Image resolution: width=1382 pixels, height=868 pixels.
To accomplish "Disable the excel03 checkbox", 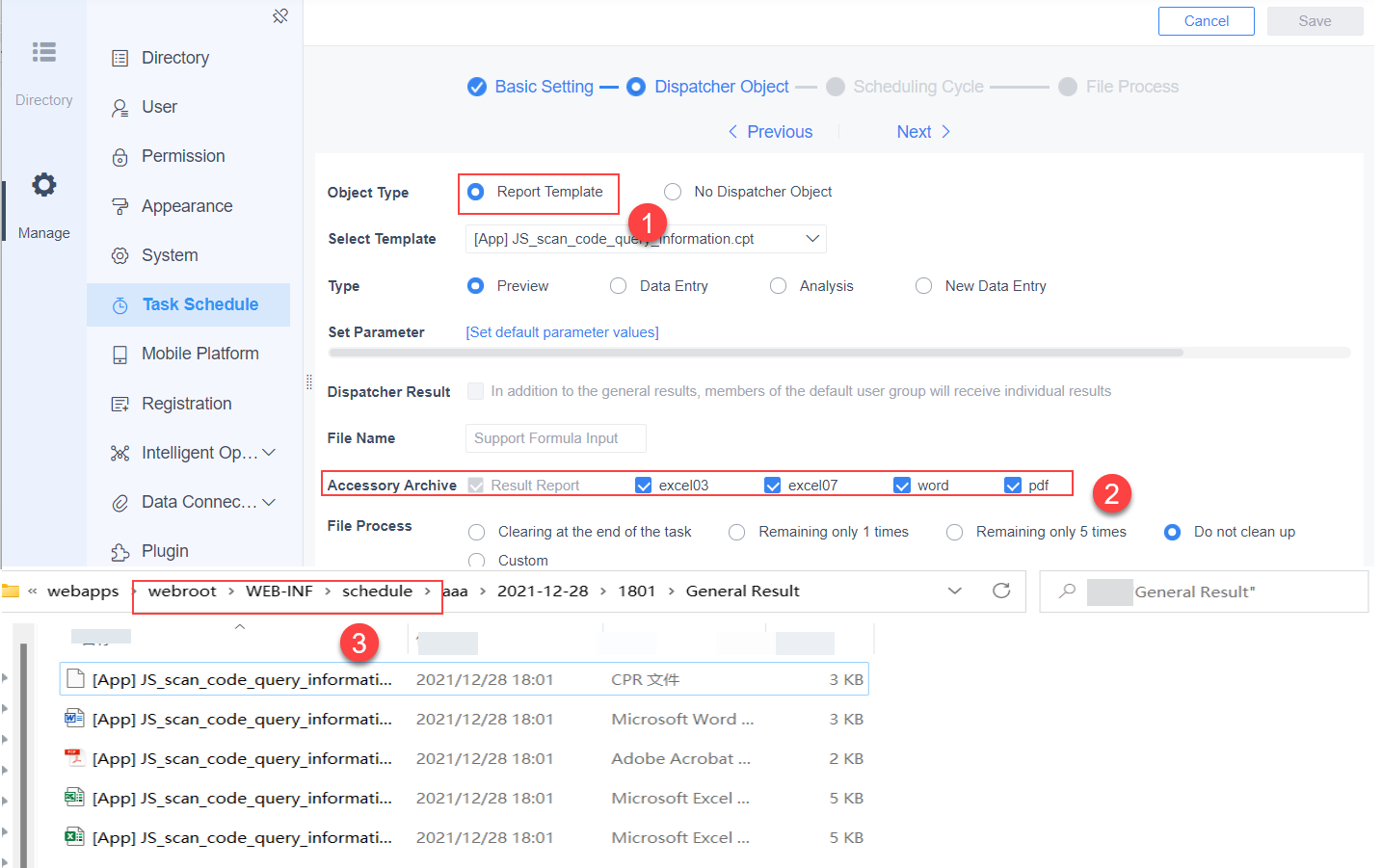I will tap(643, 485).
